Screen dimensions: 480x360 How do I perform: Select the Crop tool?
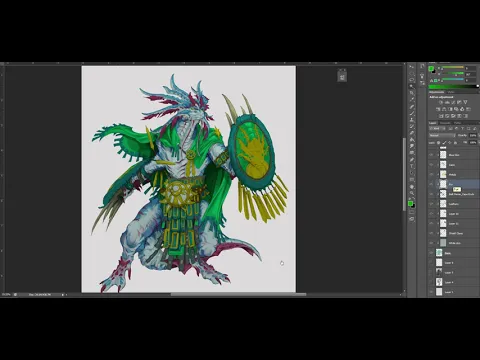pyautogui.click(x=412, y=93)
